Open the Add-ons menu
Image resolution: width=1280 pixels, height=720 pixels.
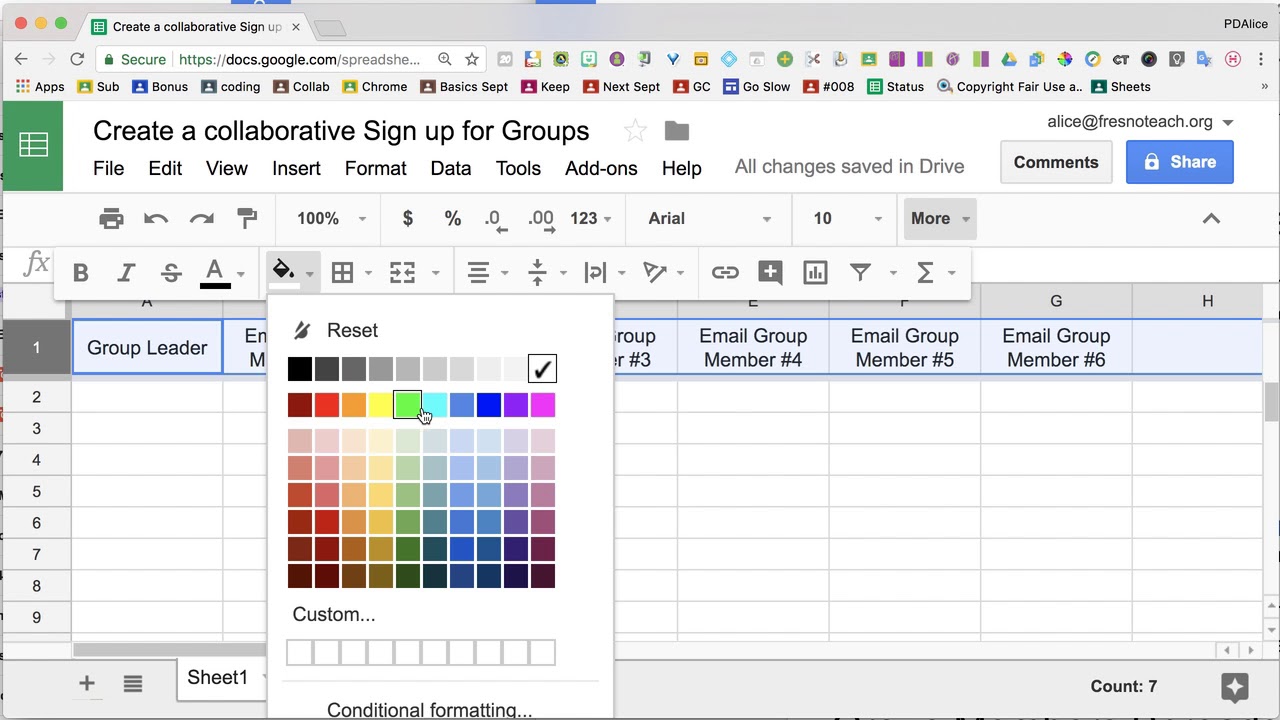[x=601, y=168]
